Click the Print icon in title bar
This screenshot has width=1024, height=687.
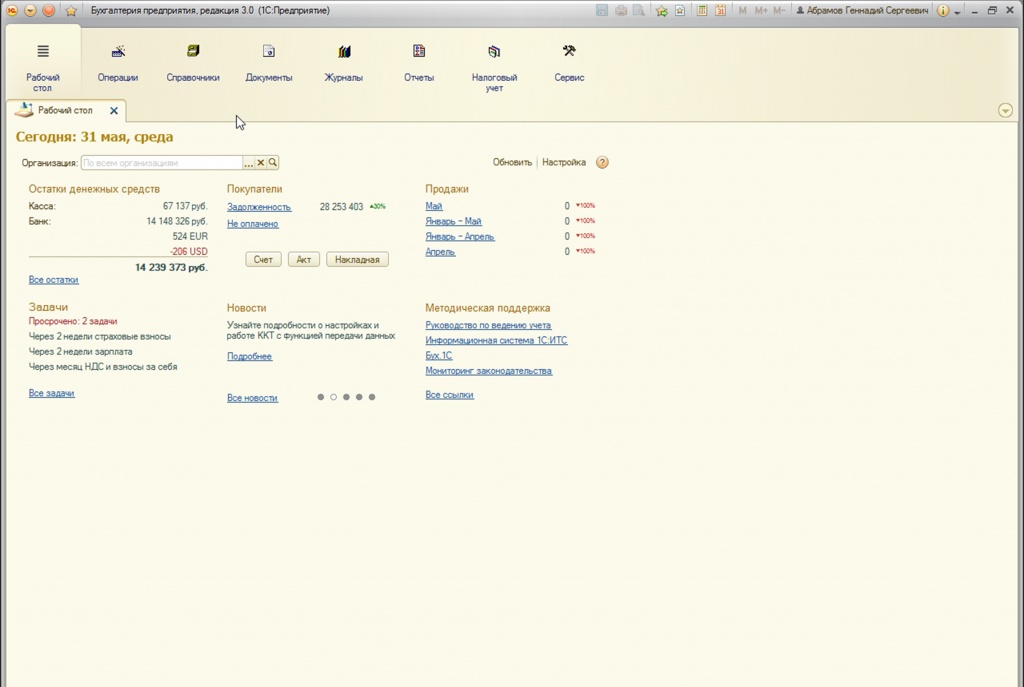click(620, 10)
